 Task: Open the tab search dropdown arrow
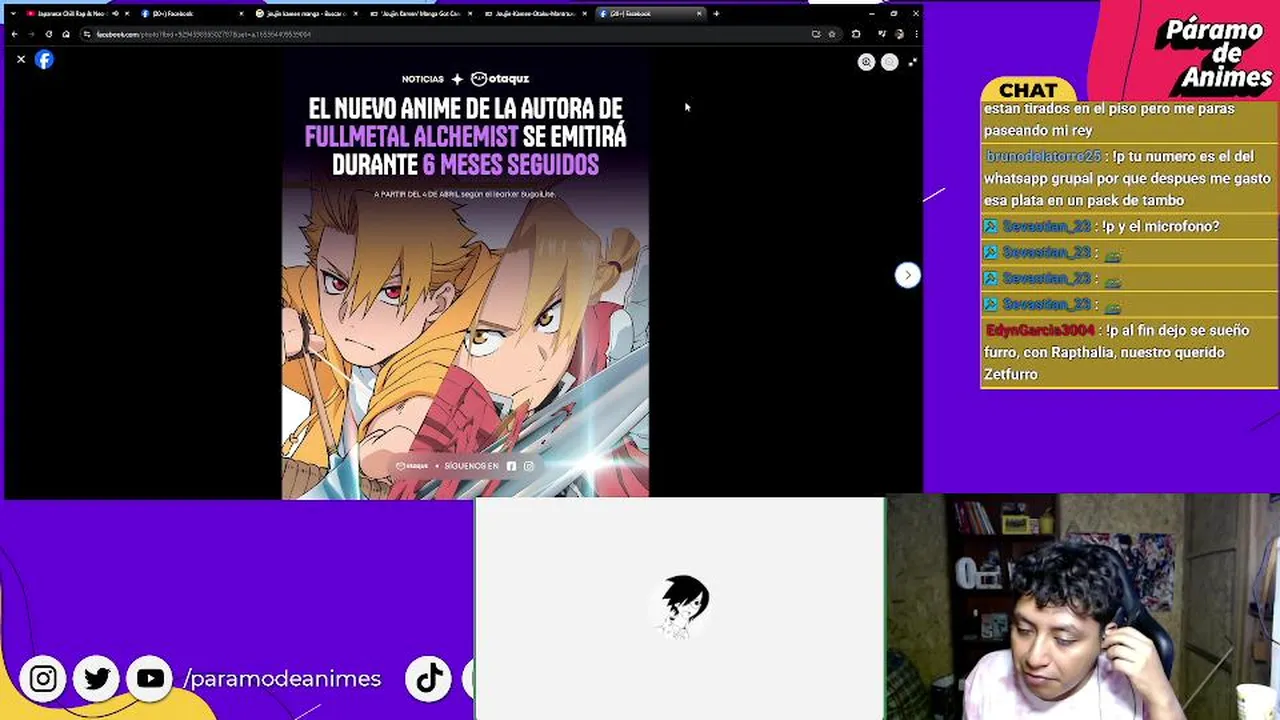click(x=13, y=14)
